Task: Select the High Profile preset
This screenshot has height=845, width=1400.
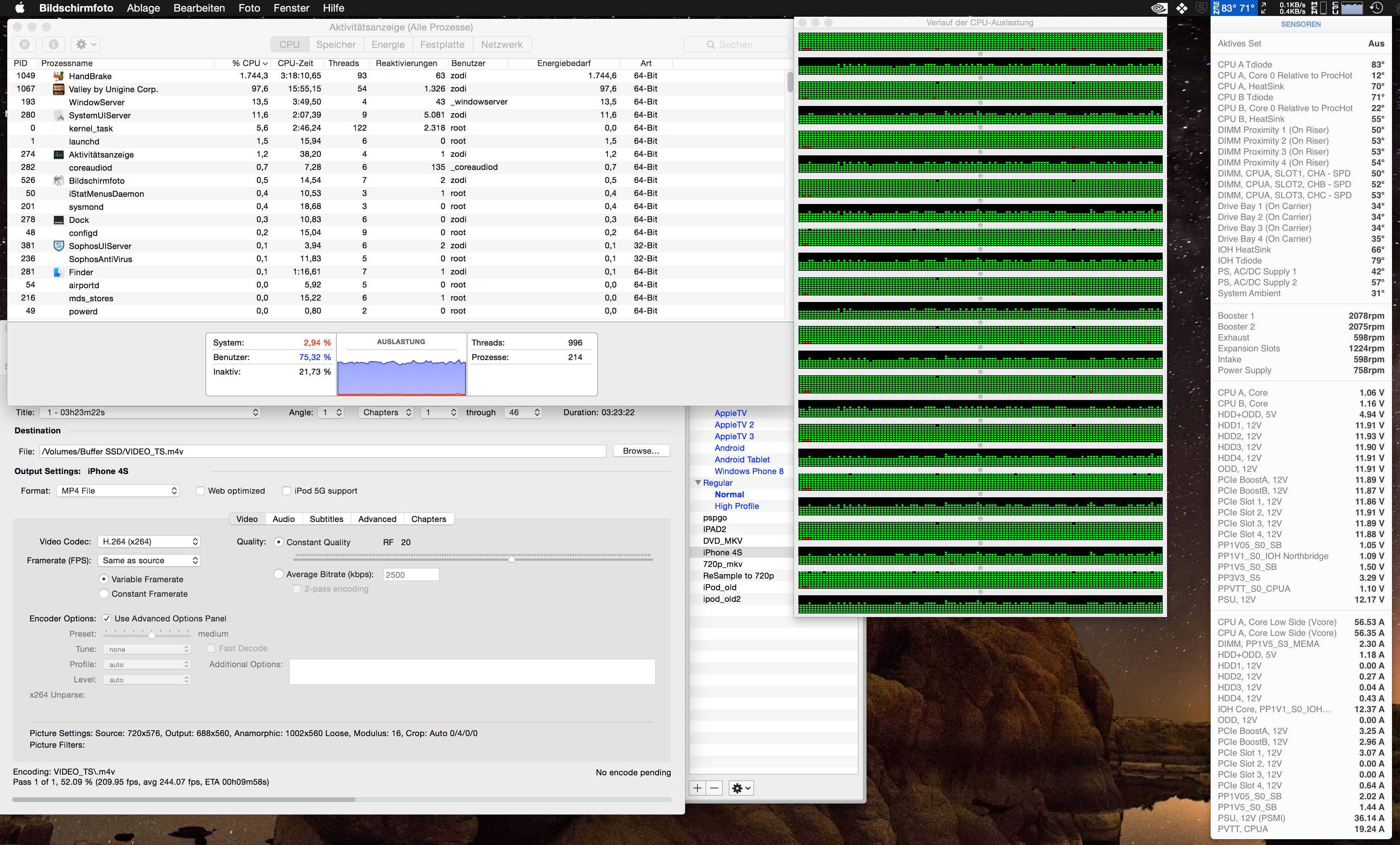Action: 736,506
